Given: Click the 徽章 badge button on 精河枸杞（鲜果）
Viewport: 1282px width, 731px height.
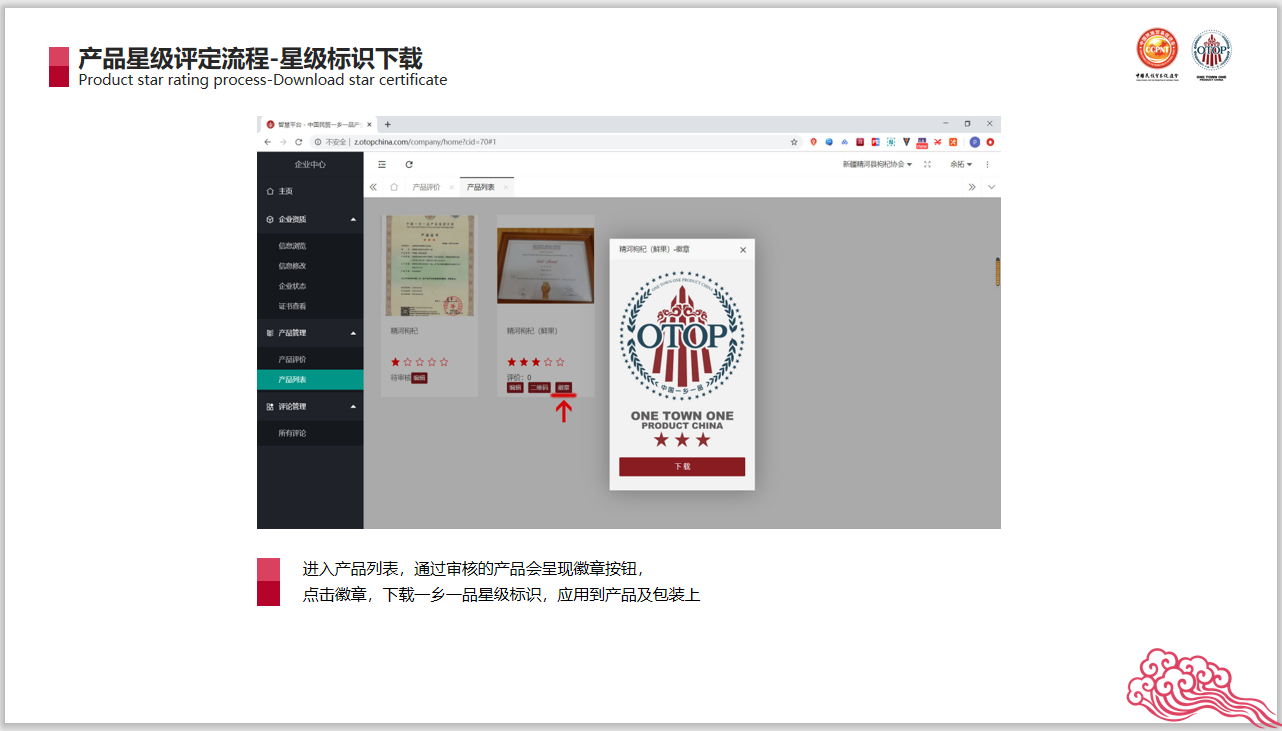Looking at the screenshot, I should tap(564, 387).
